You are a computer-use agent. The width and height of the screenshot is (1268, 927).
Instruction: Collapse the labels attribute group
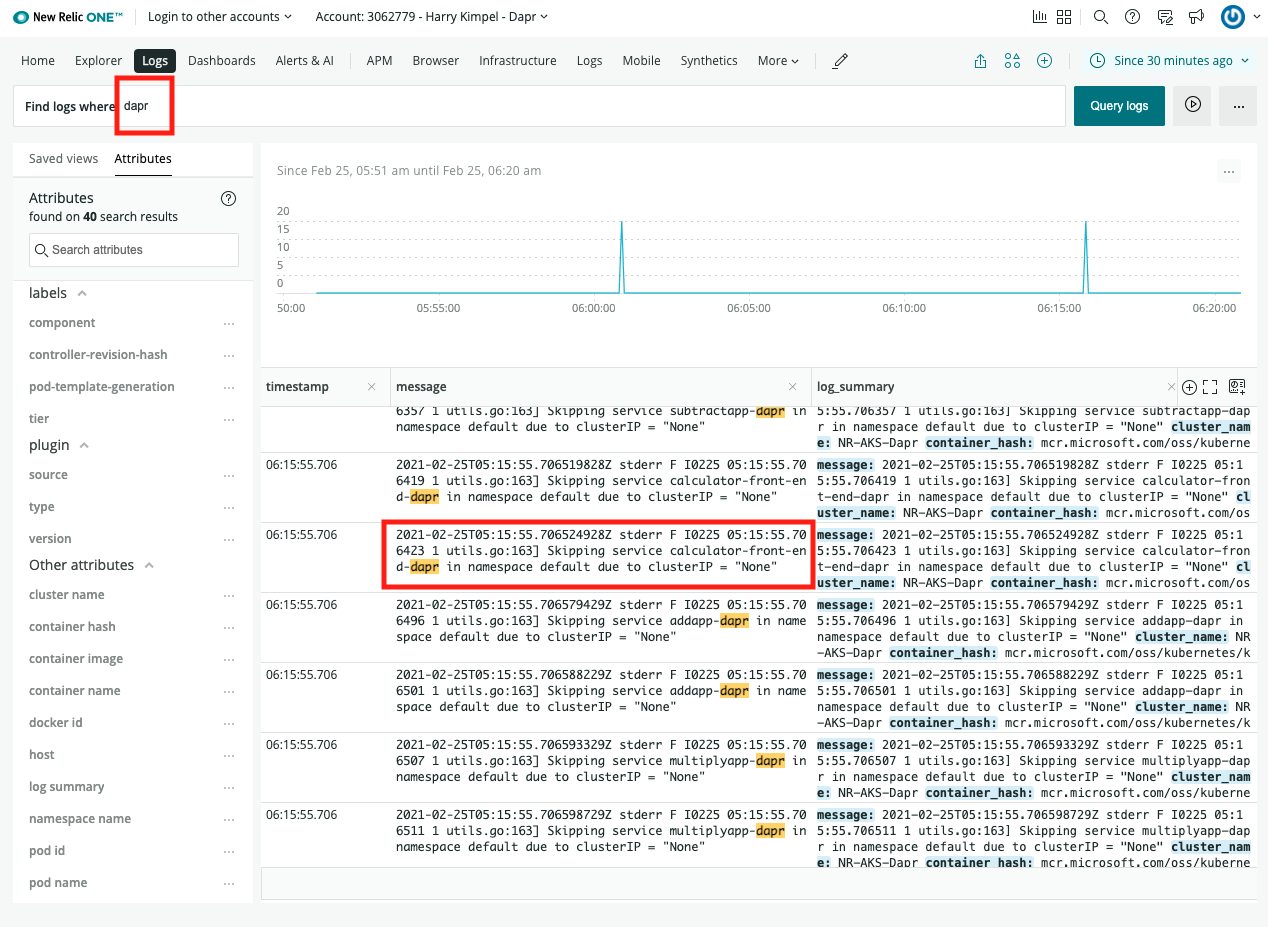point(82,294)
